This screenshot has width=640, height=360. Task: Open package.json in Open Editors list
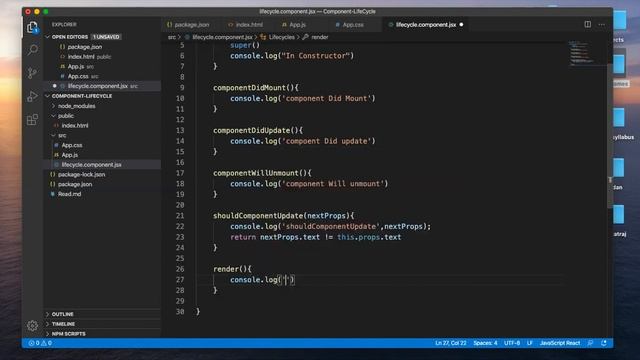[84, 47]
